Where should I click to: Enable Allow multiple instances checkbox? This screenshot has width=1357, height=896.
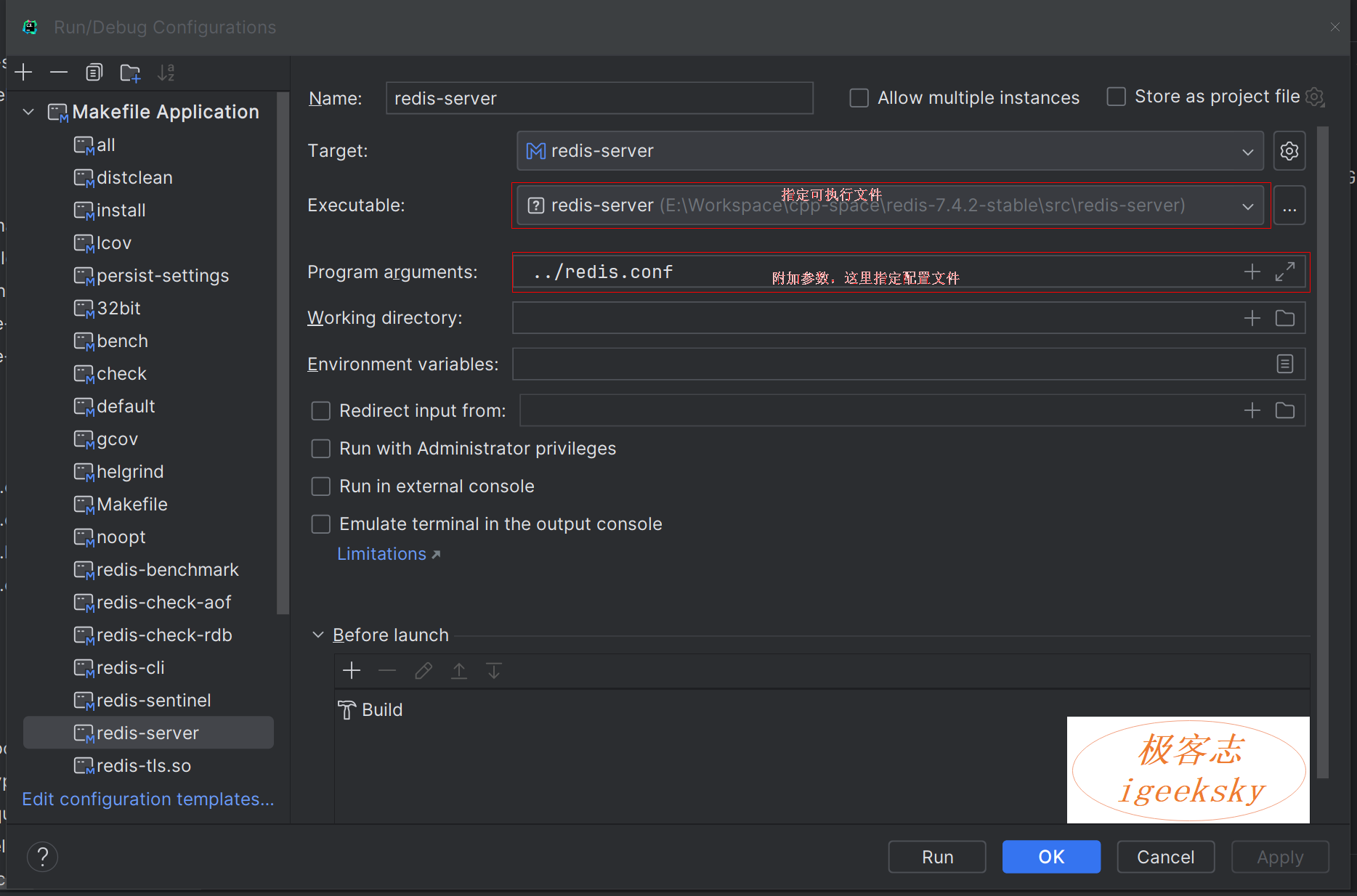859,98
